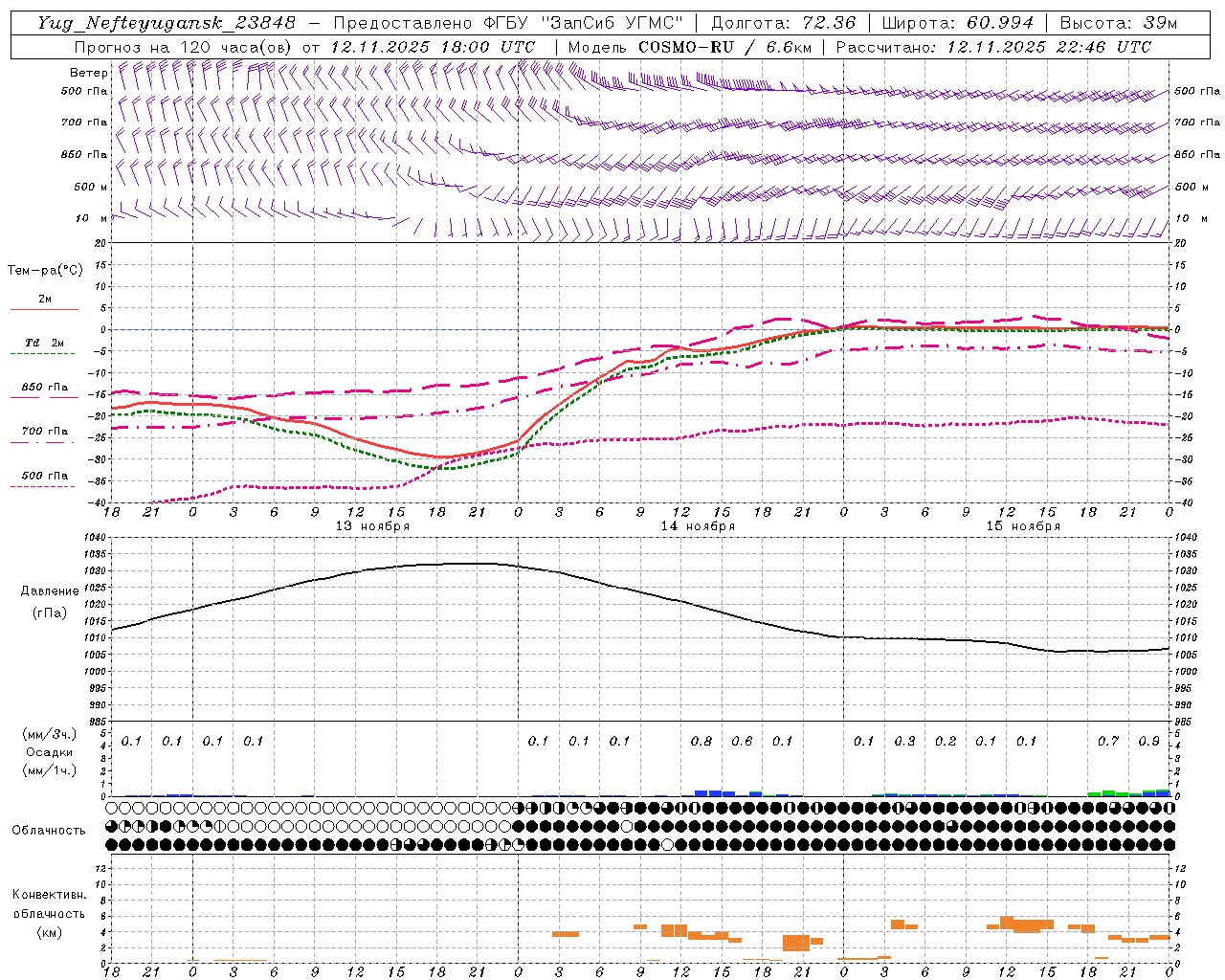Click the 1040 value on left pressure axis
This screenshot has width=1225, height=980.
(x=98, y=538)
